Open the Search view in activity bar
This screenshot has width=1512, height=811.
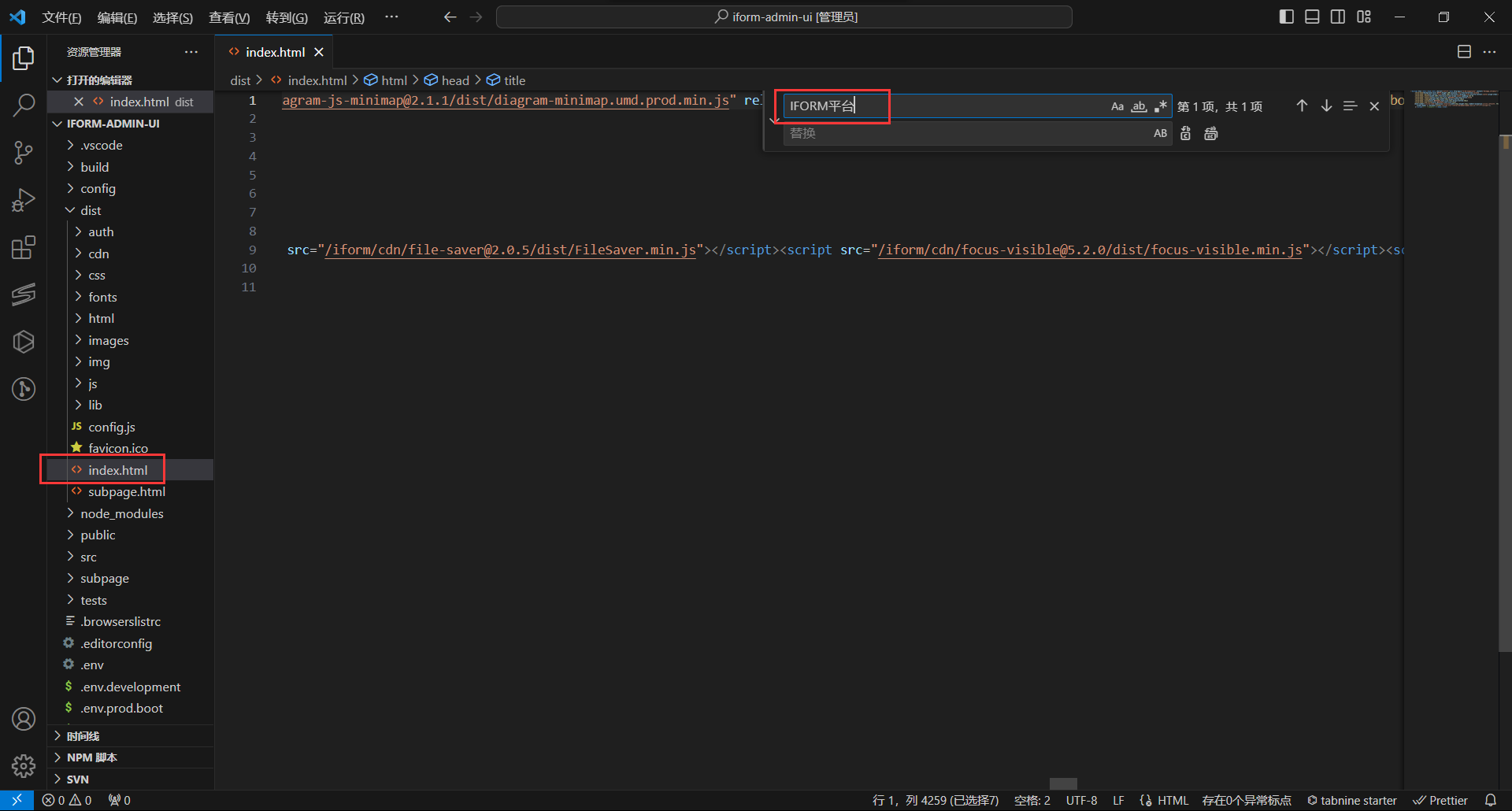(24, 105)
